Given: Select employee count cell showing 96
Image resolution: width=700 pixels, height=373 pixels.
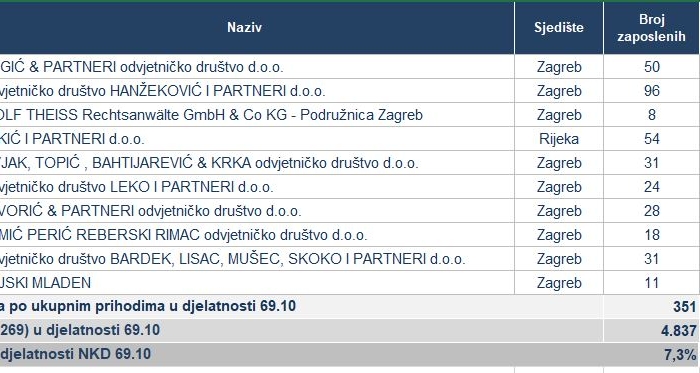Looking at the screenshot, I should pyautogui.click(x=651, y=91).
